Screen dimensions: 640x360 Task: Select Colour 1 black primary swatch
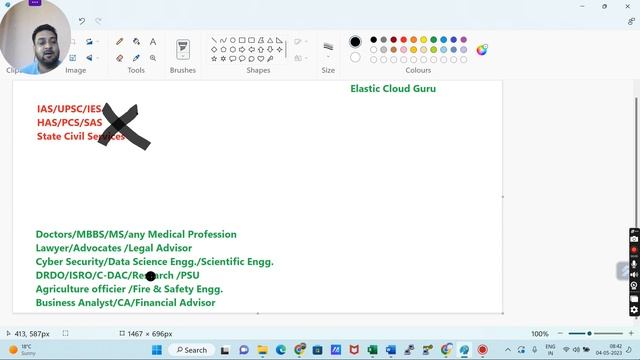pyautogui.click(x=355, y=41)
